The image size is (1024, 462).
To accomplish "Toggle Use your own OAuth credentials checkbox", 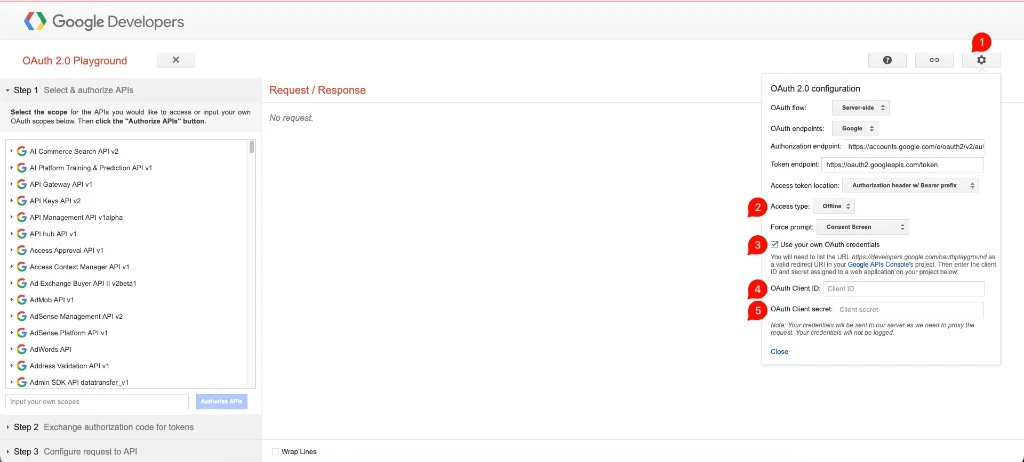I will pos(775,244).
